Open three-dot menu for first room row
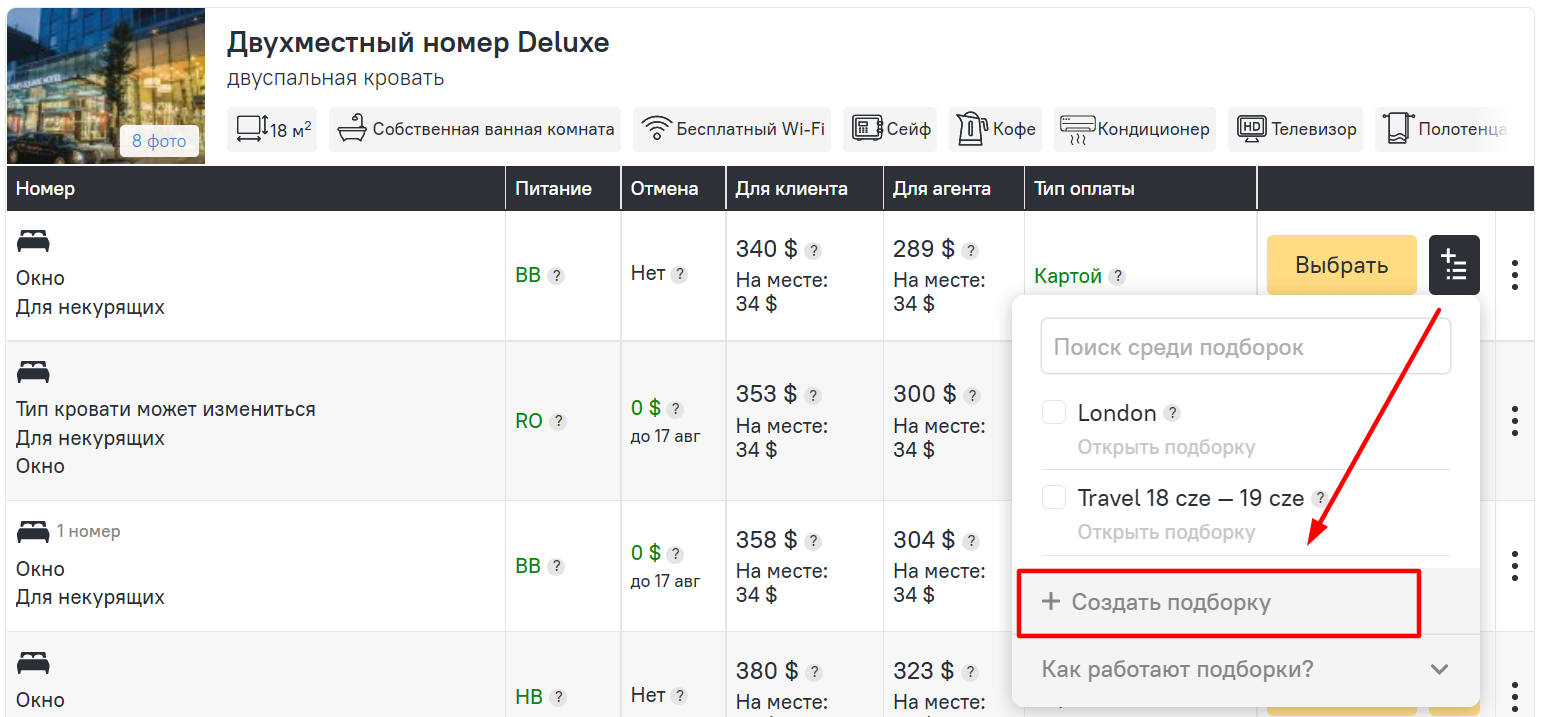 (x=1515, y=274)
